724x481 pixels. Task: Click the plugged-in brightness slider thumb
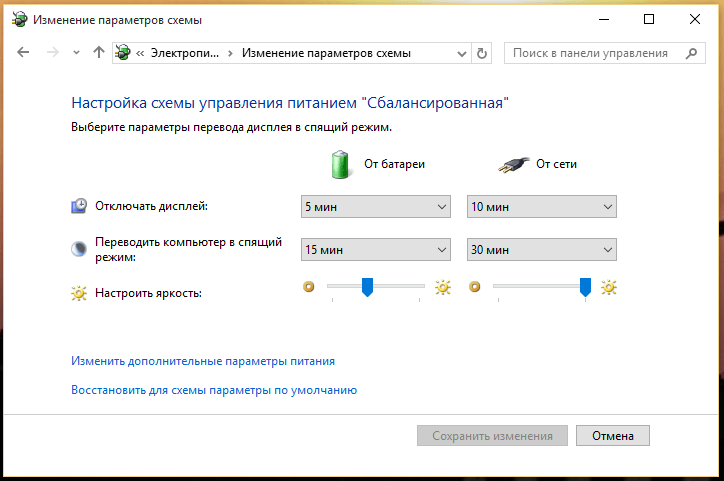coord(585,288)
